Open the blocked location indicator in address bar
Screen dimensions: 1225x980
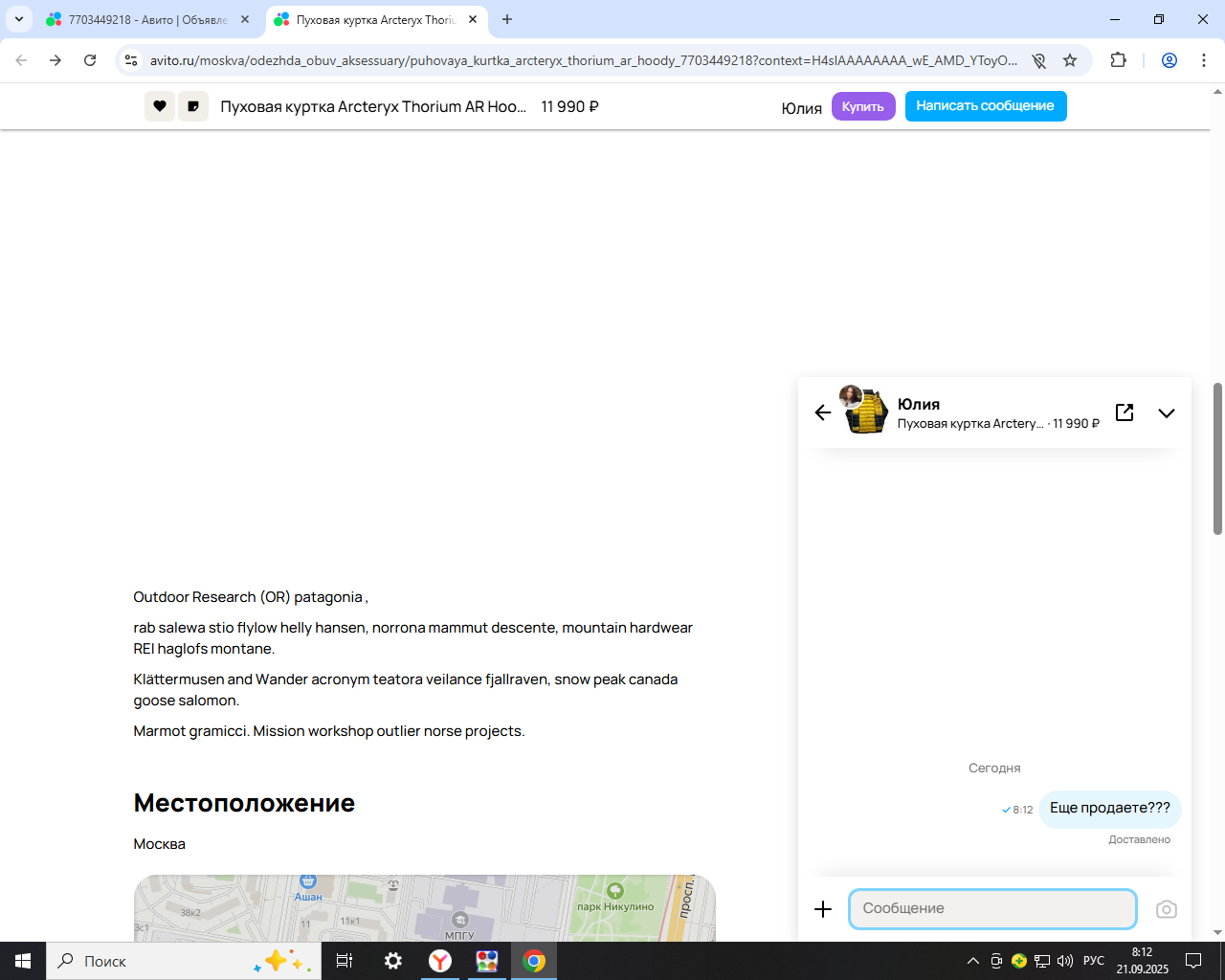pos(1039,60)
